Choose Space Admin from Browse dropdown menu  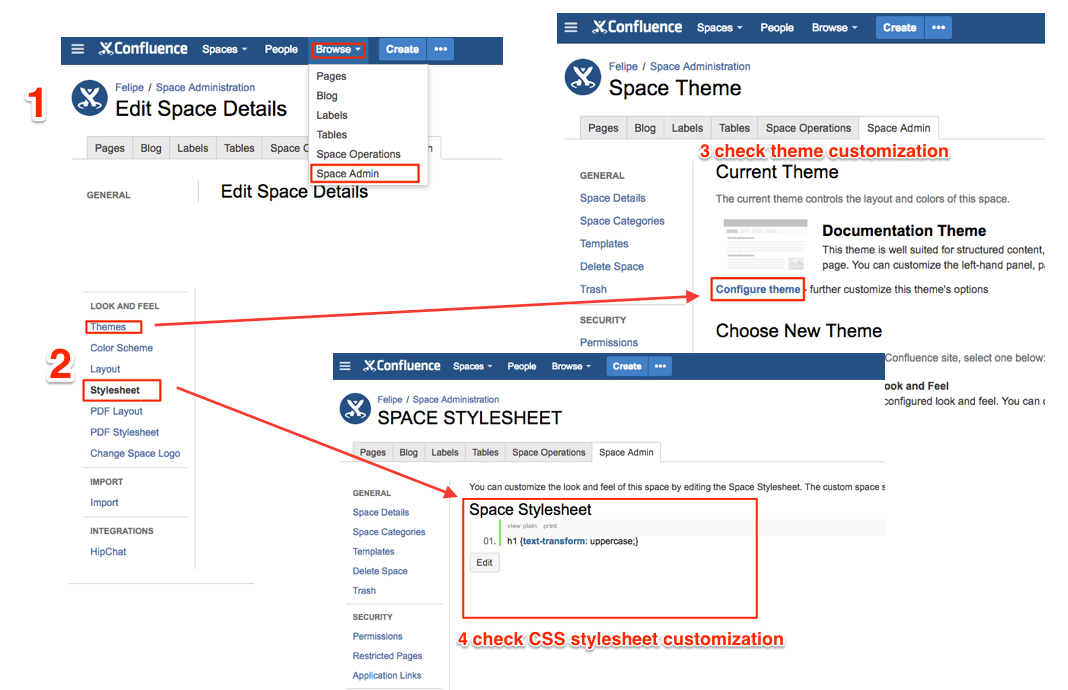point(364,173)
